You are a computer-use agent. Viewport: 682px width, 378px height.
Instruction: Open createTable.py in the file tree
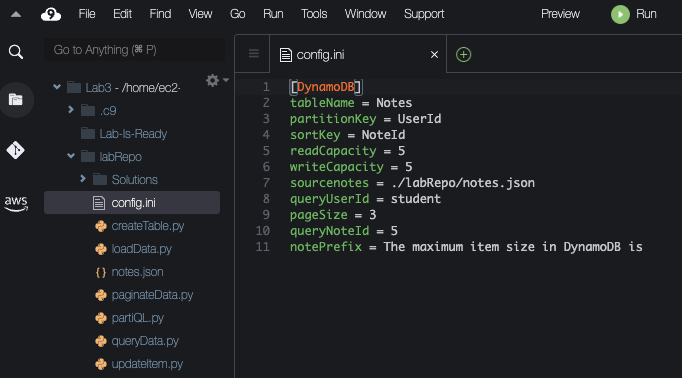point(147,226)
